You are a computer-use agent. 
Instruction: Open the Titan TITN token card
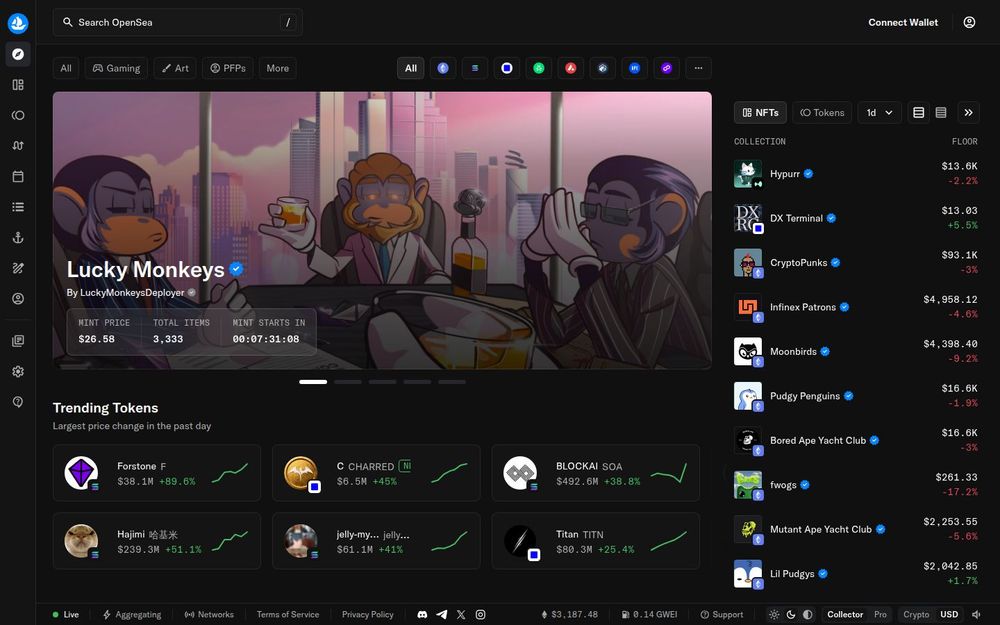coord(596,541)
